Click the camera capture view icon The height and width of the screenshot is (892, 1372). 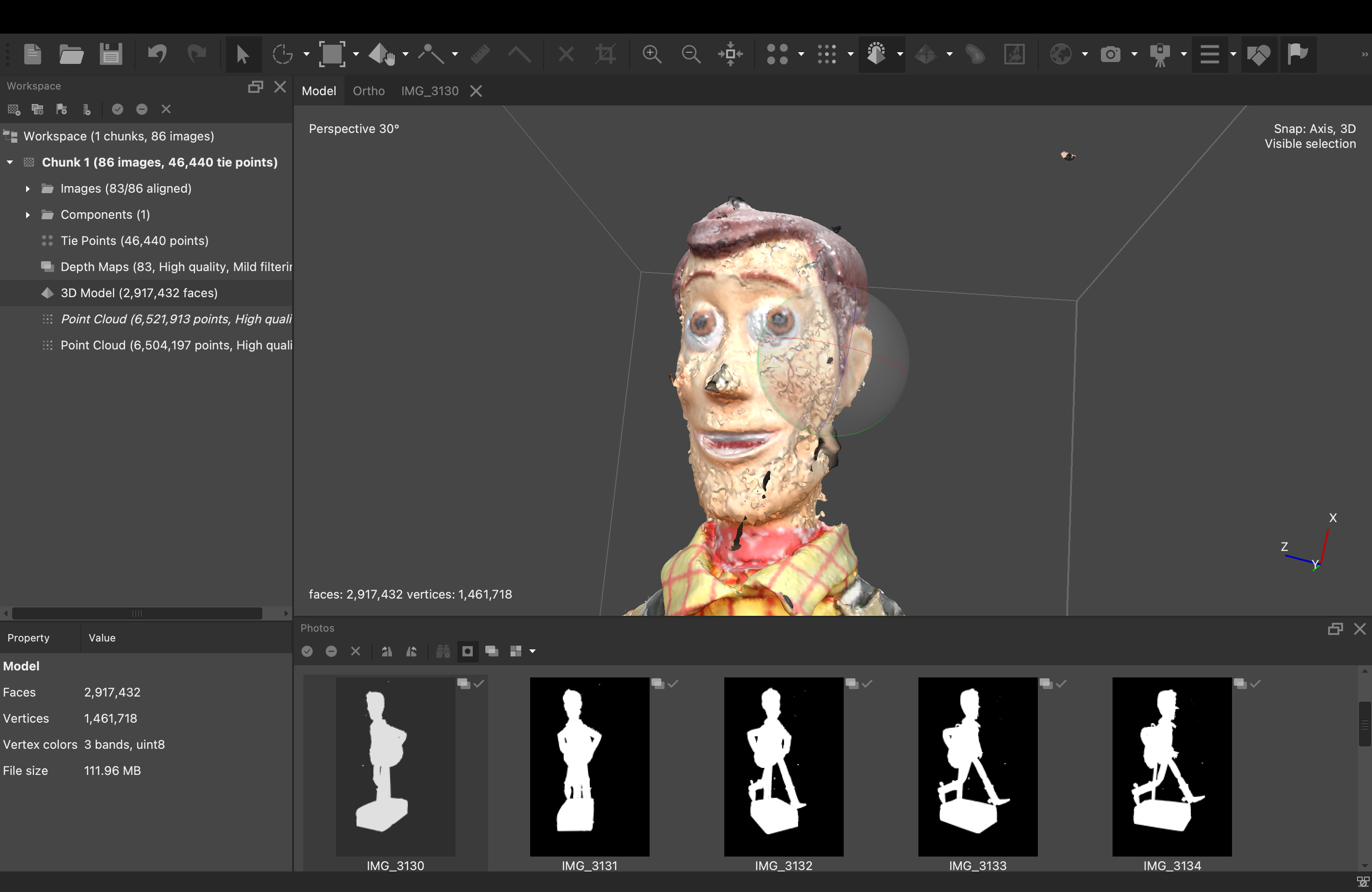click(x=1110, y=55)
